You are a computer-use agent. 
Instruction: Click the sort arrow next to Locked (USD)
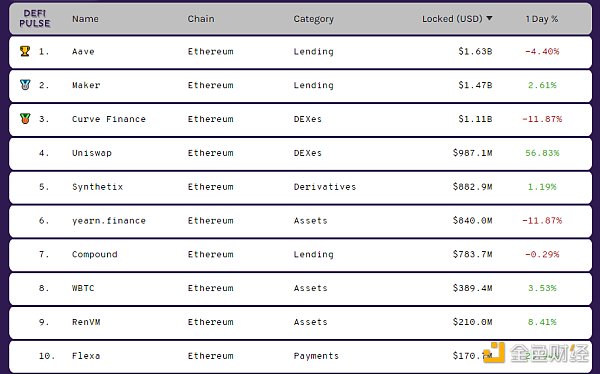pos(489,18)
